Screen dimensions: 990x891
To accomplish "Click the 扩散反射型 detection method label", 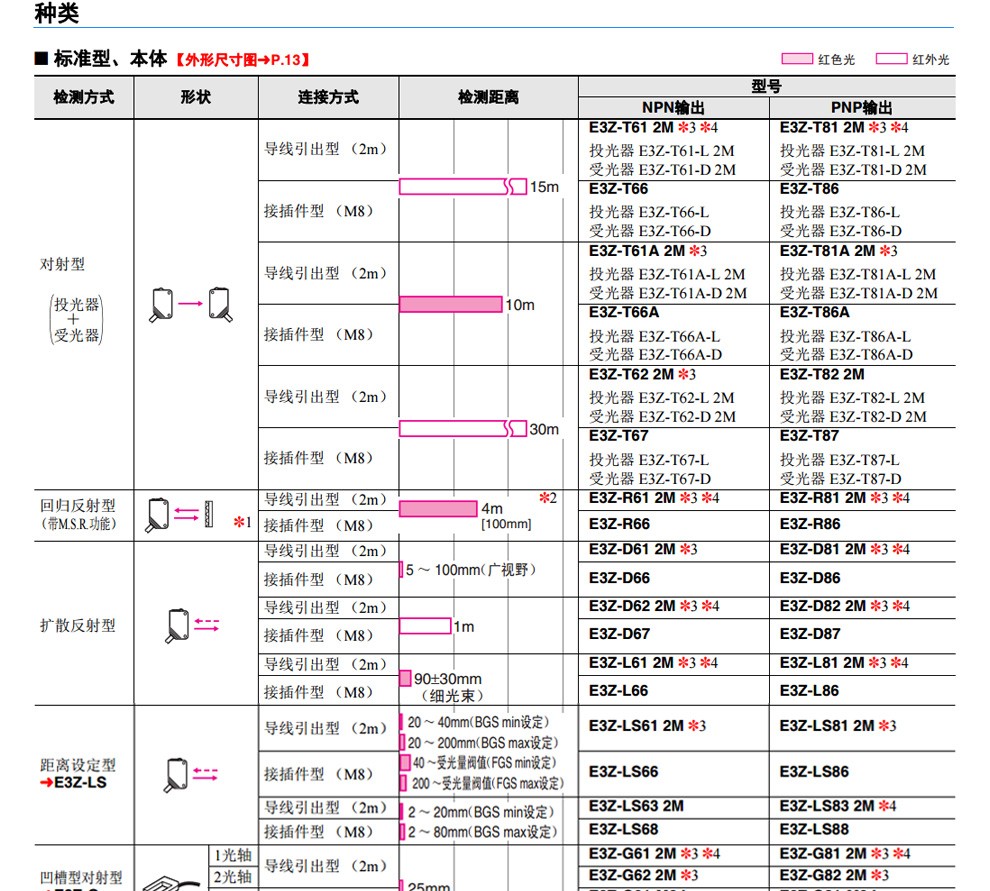I will [78, 626].
